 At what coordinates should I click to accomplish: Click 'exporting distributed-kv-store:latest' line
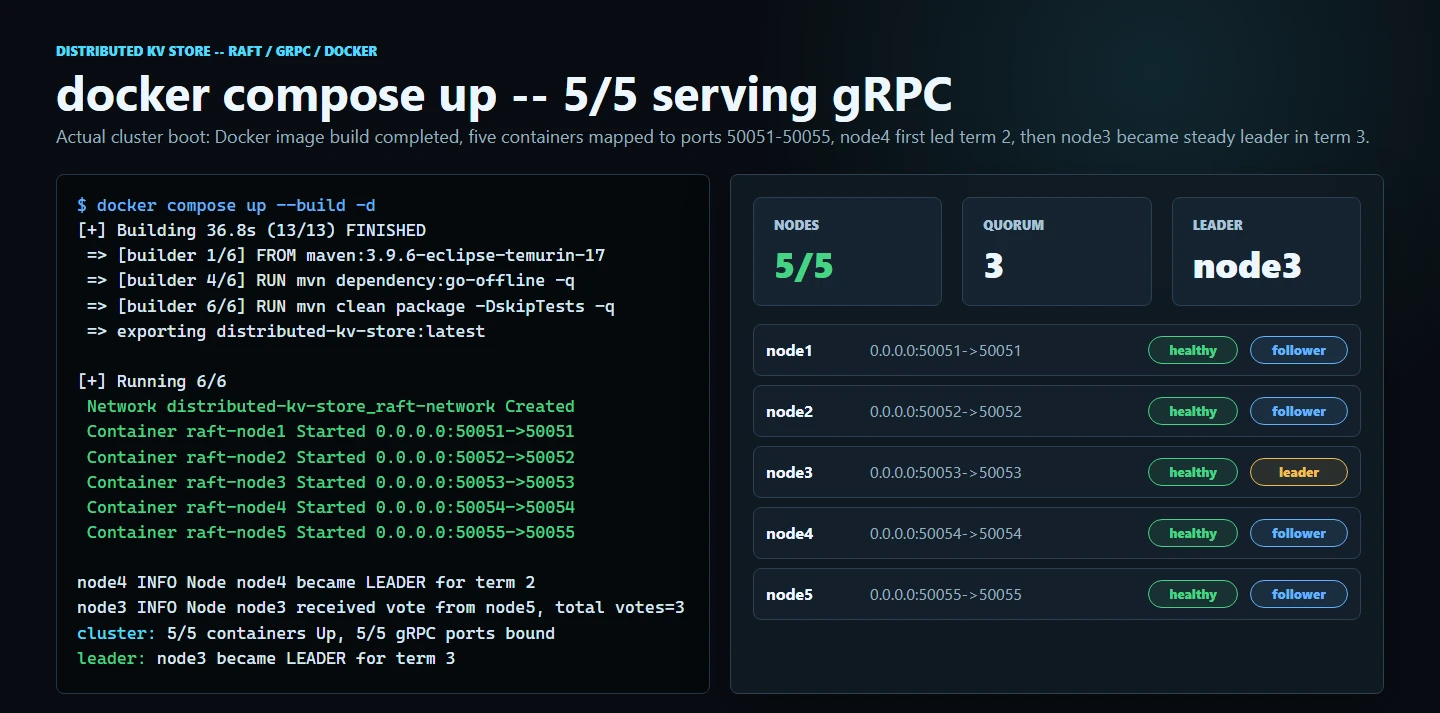point(286,331)
